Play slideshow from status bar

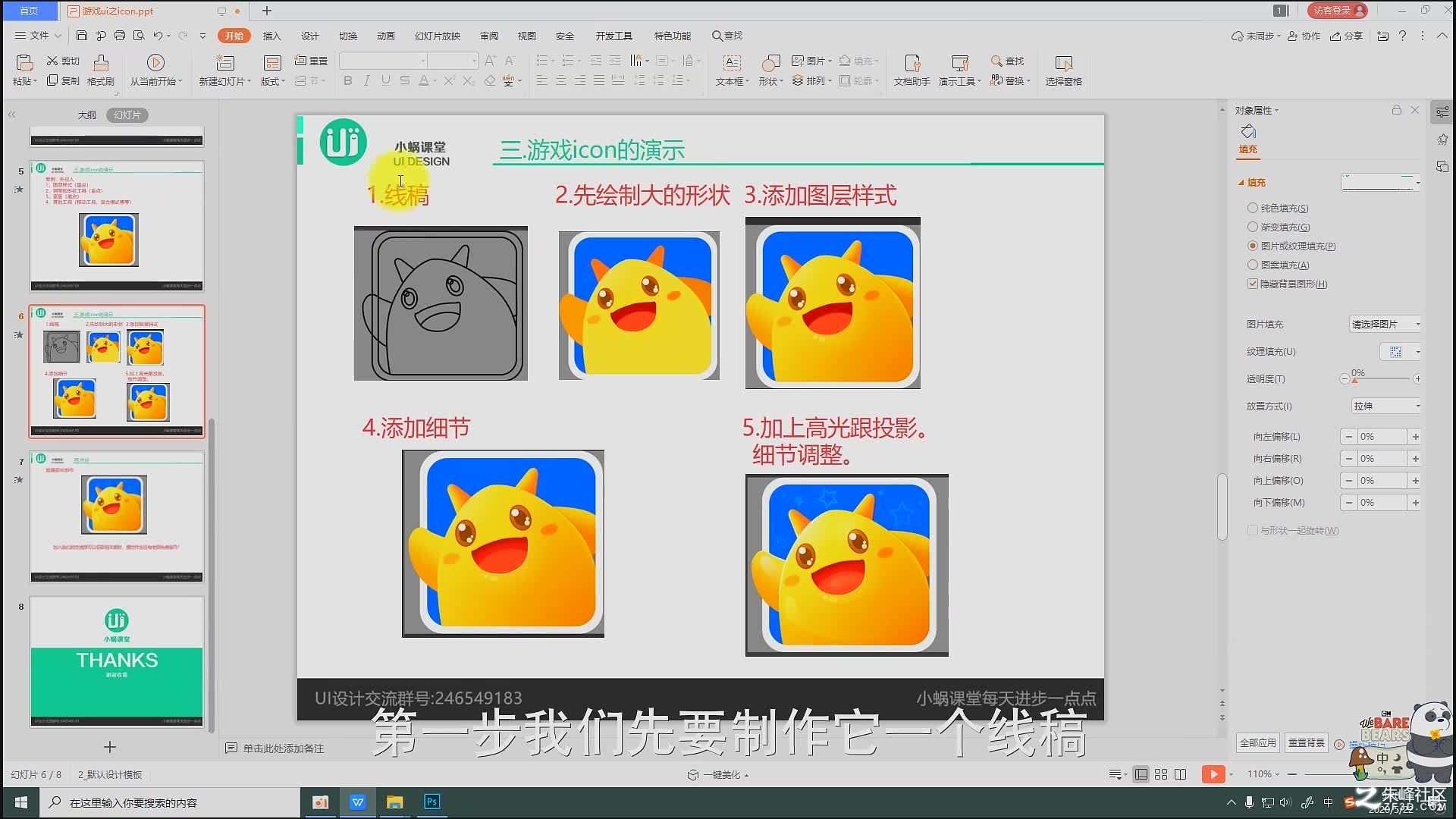(x=1213, y=774)
